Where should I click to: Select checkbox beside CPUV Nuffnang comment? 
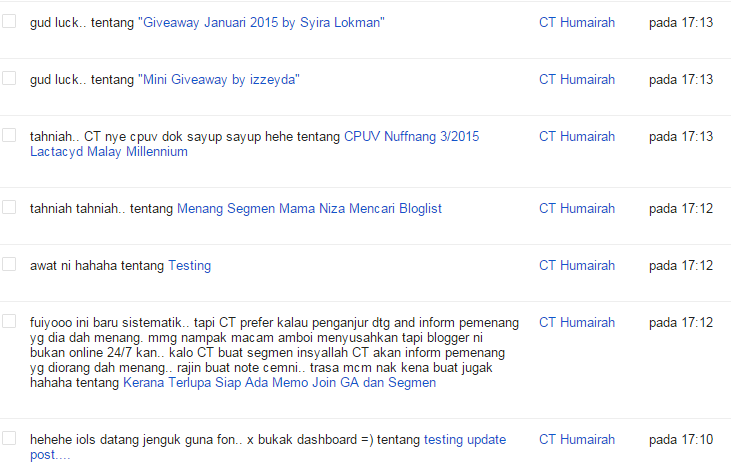pos(9,135)
